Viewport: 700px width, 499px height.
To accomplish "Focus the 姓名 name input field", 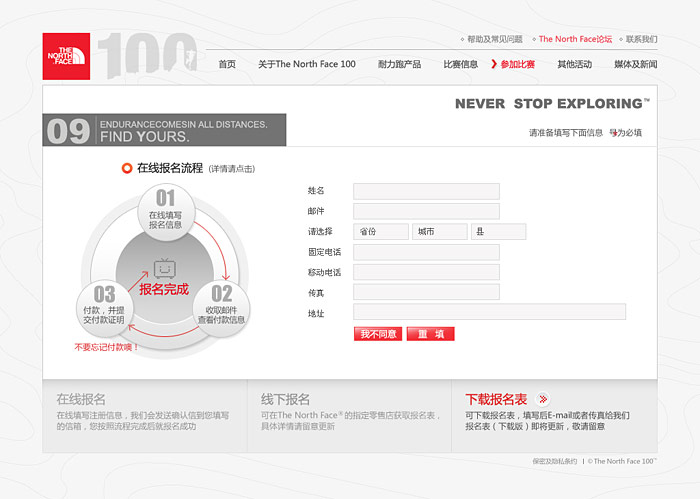I will (x=426, y=191).
